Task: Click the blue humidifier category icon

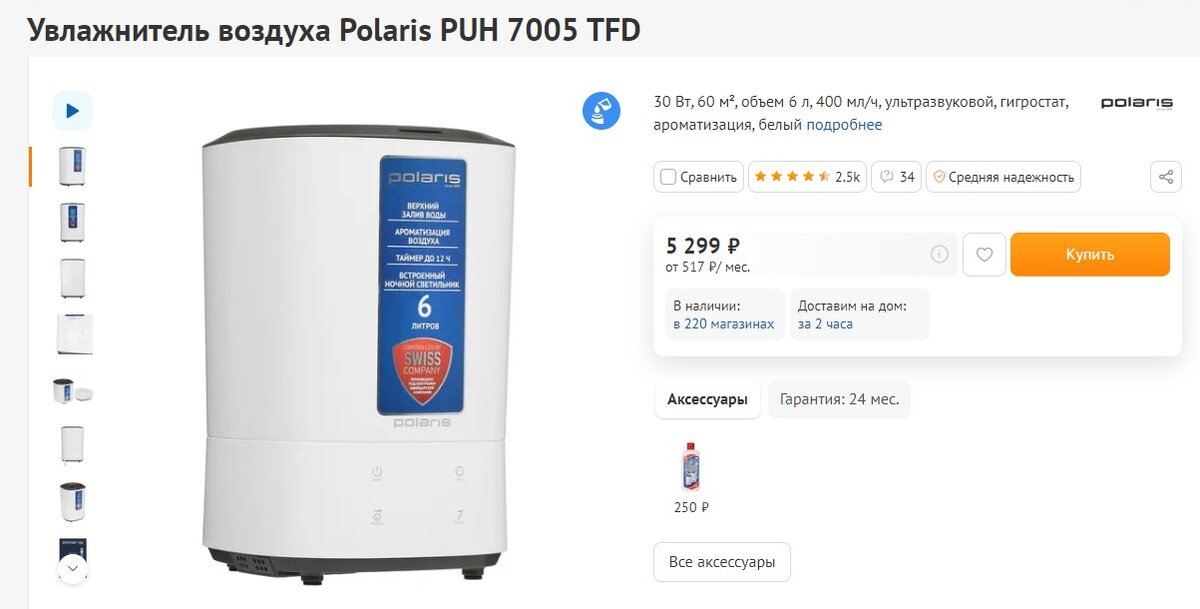Action: click(x=602, y=111)
